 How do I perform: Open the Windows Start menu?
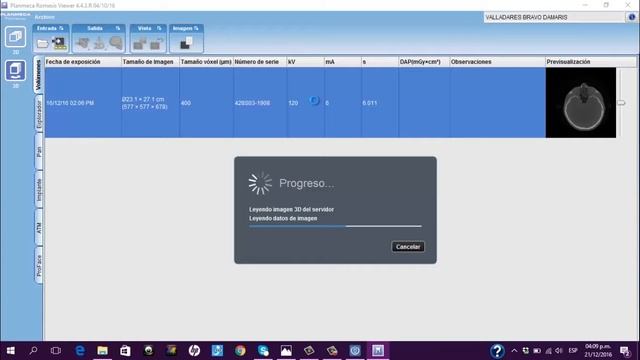point(11,351)
